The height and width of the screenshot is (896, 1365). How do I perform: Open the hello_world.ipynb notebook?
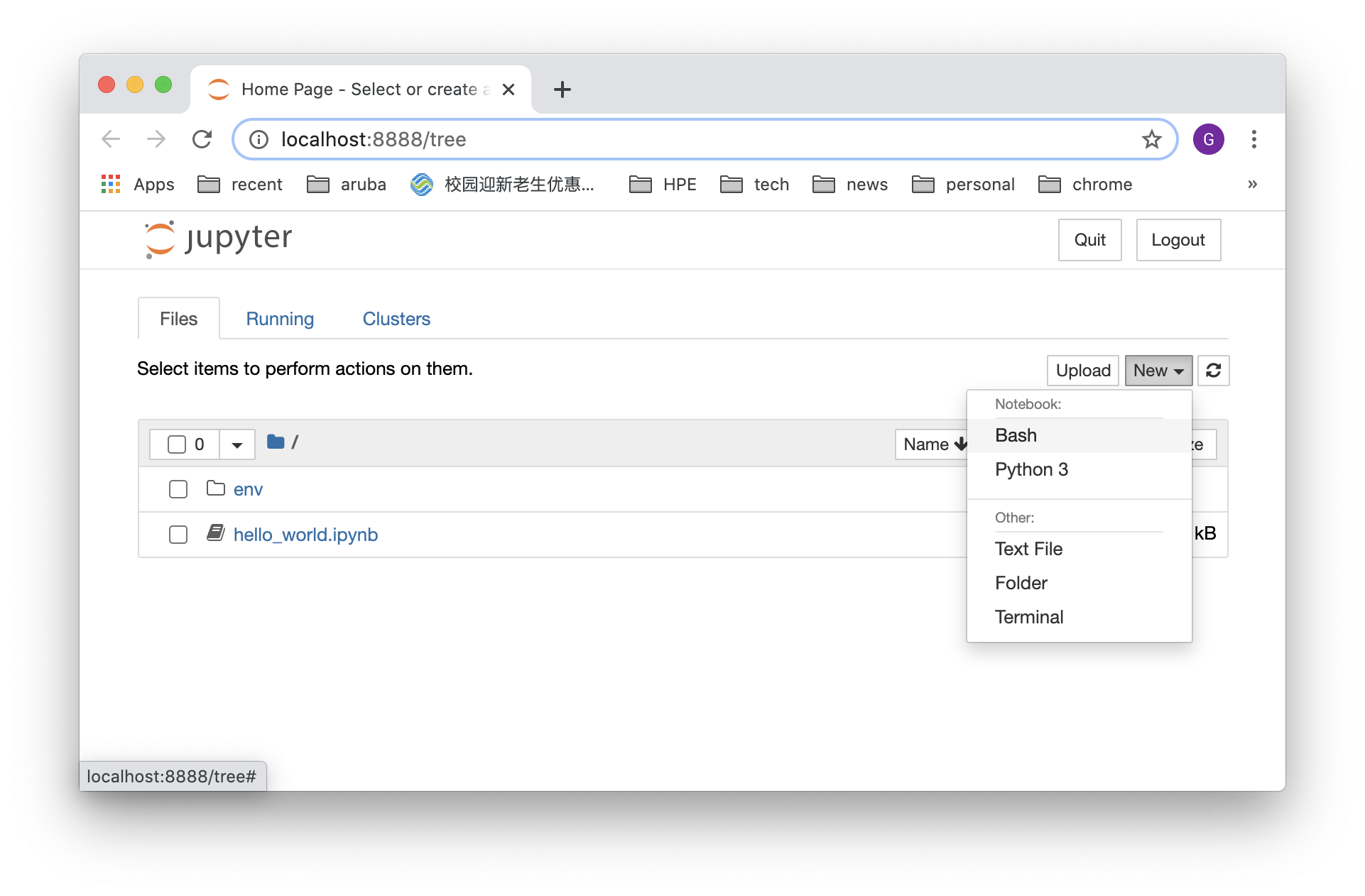click(x=305, y=535)
